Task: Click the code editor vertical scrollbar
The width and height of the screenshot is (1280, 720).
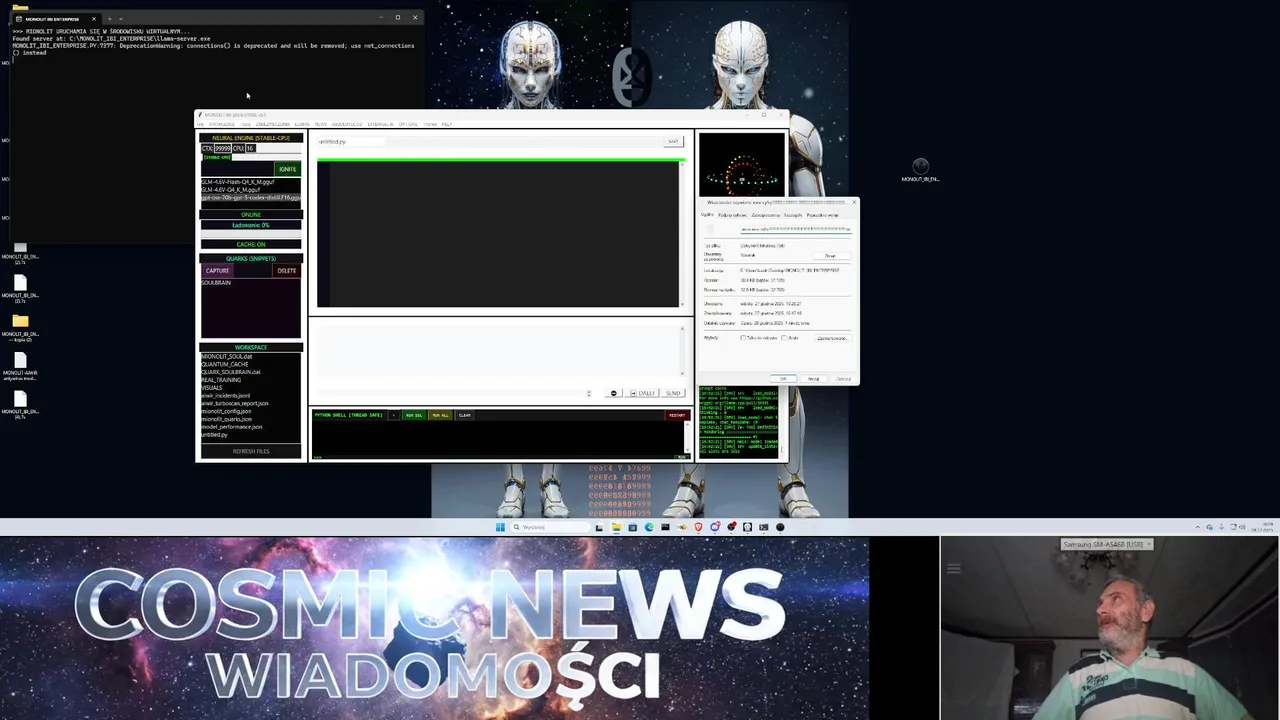Action: point(683,234)
